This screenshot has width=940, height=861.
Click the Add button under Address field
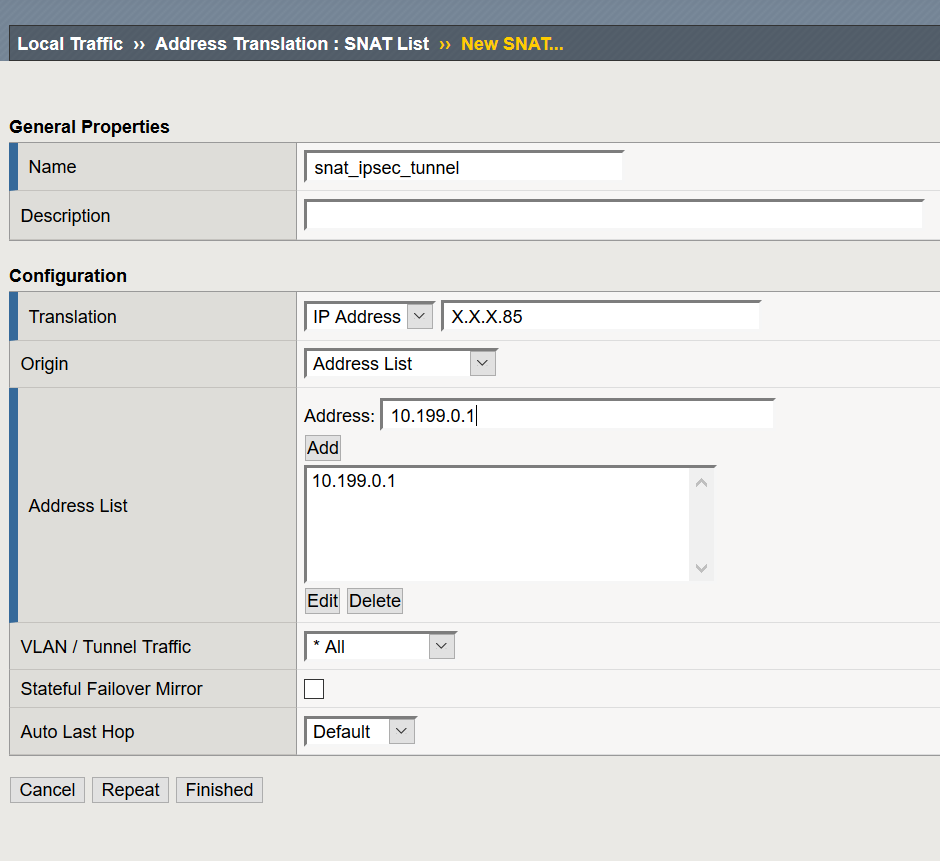click(x=322, y=447)
